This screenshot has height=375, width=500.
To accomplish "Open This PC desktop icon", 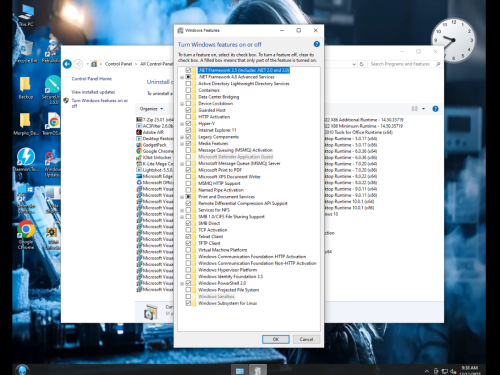I will pos(26,15).
